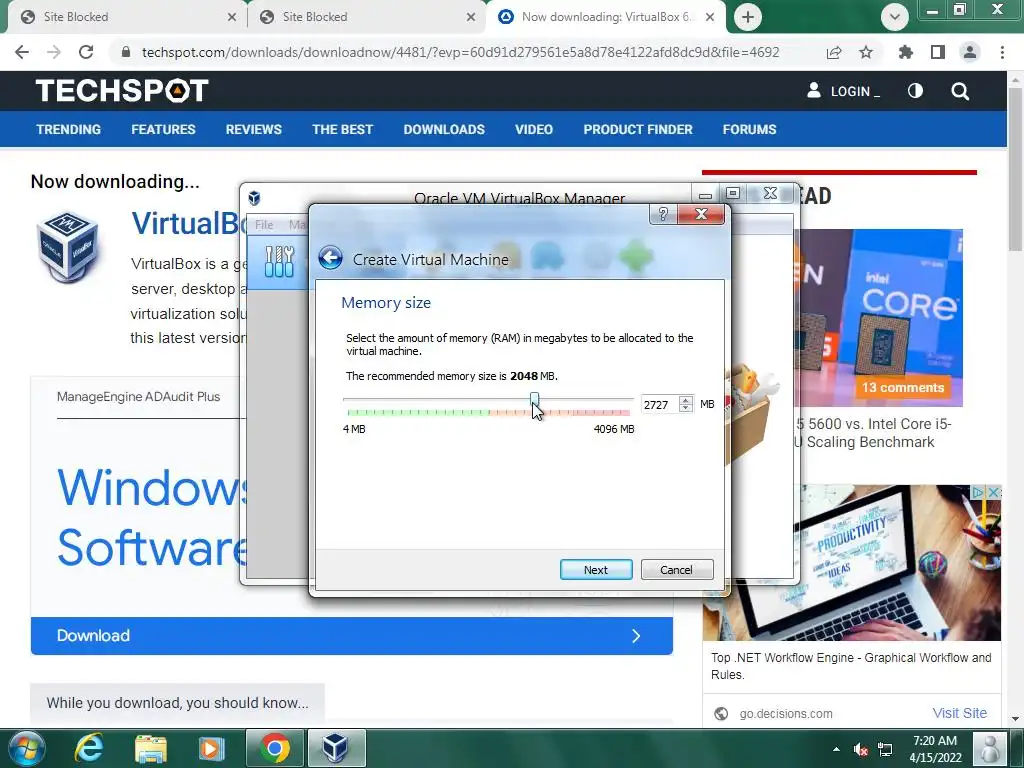Open Intel Core article thumbnail
The height and width of the screenshot is (768, 1024).
pyautogui.click(x=878, y=317)
